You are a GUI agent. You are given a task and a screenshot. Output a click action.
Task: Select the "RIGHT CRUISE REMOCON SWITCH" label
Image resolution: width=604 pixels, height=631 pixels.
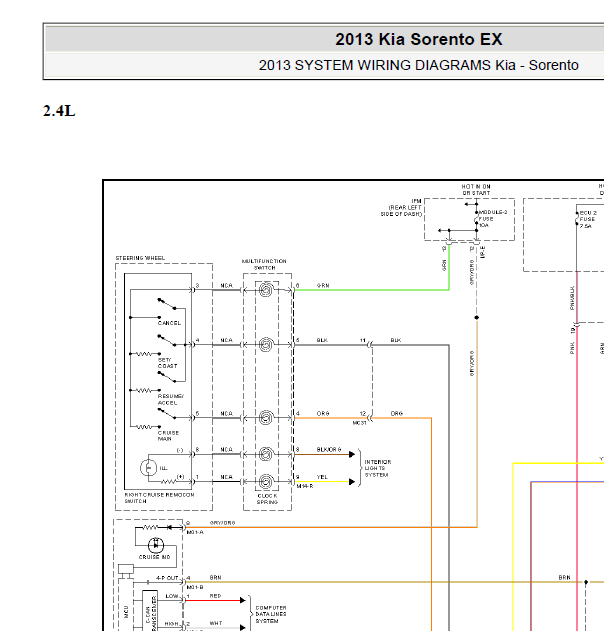tap(159, 498)
